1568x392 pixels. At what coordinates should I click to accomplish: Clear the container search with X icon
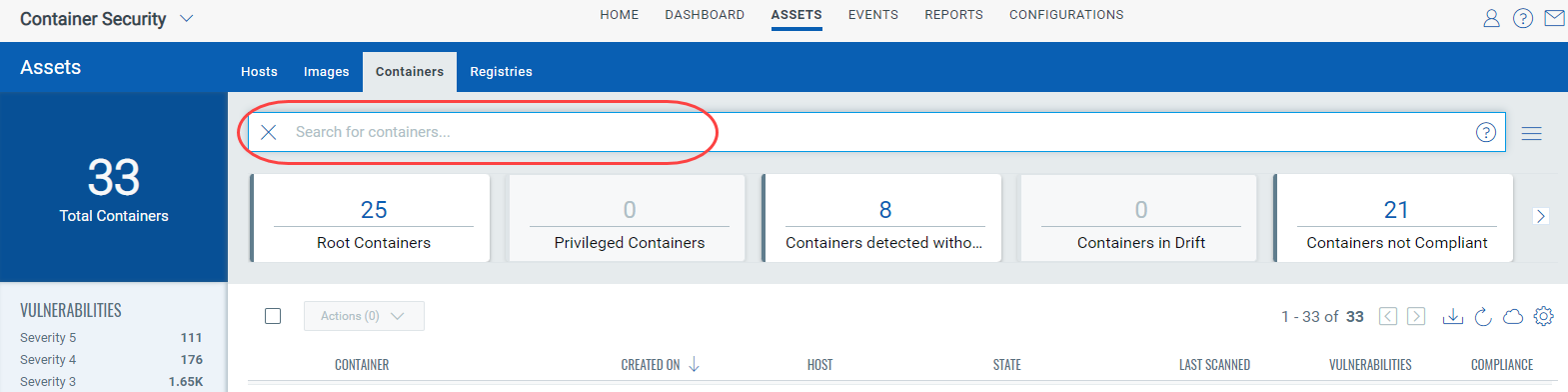pyautogui.click(x=268, y=132)
